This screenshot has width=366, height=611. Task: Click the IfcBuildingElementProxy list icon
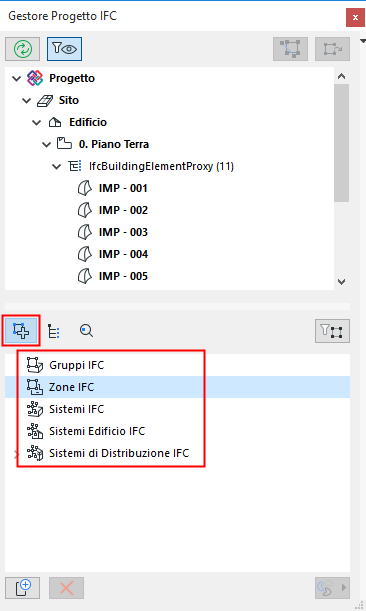coord(75,166)
